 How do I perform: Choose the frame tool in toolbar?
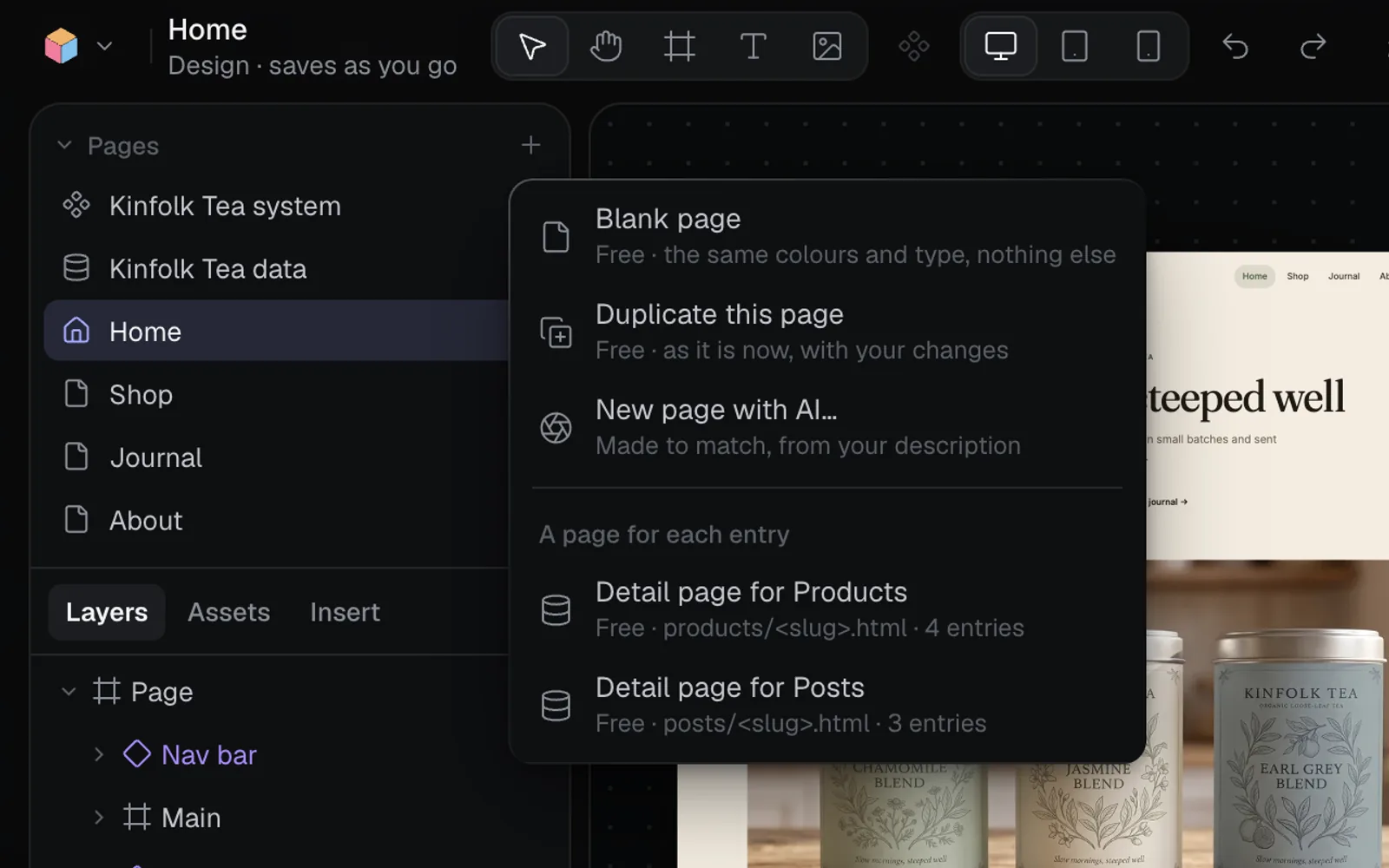coord(679,46)
